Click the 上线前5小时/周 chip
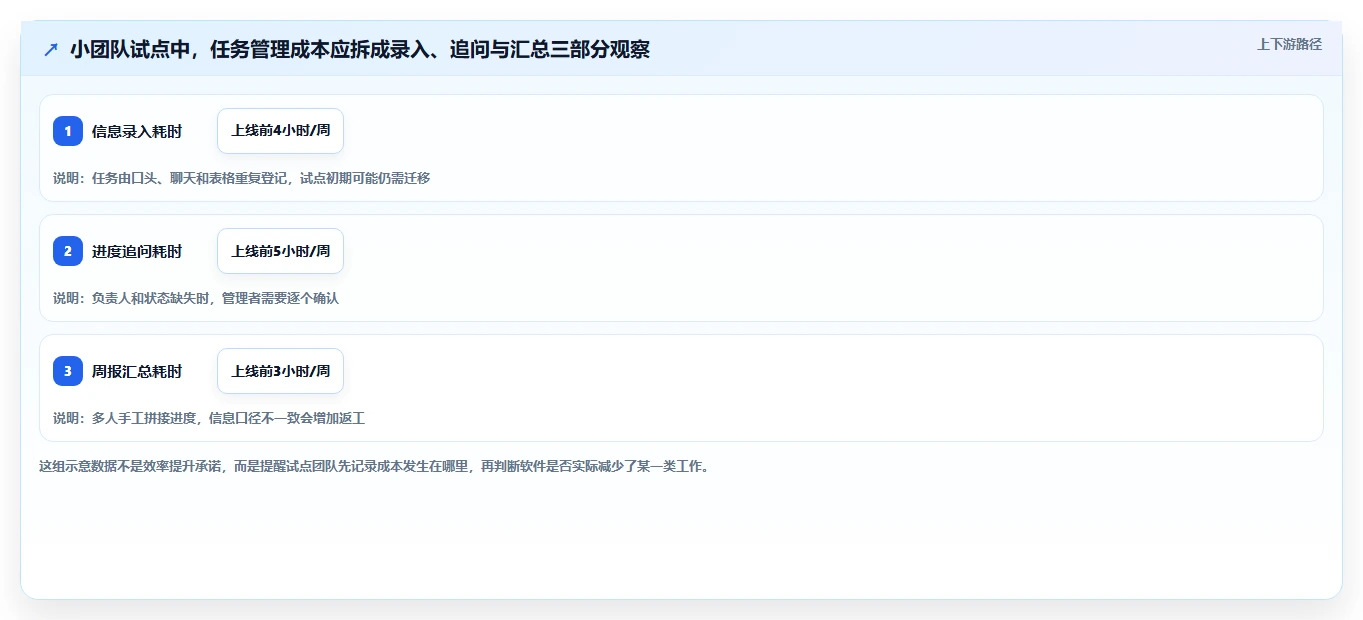Screen dimensions: 1363x620 (x=280, y=251)
